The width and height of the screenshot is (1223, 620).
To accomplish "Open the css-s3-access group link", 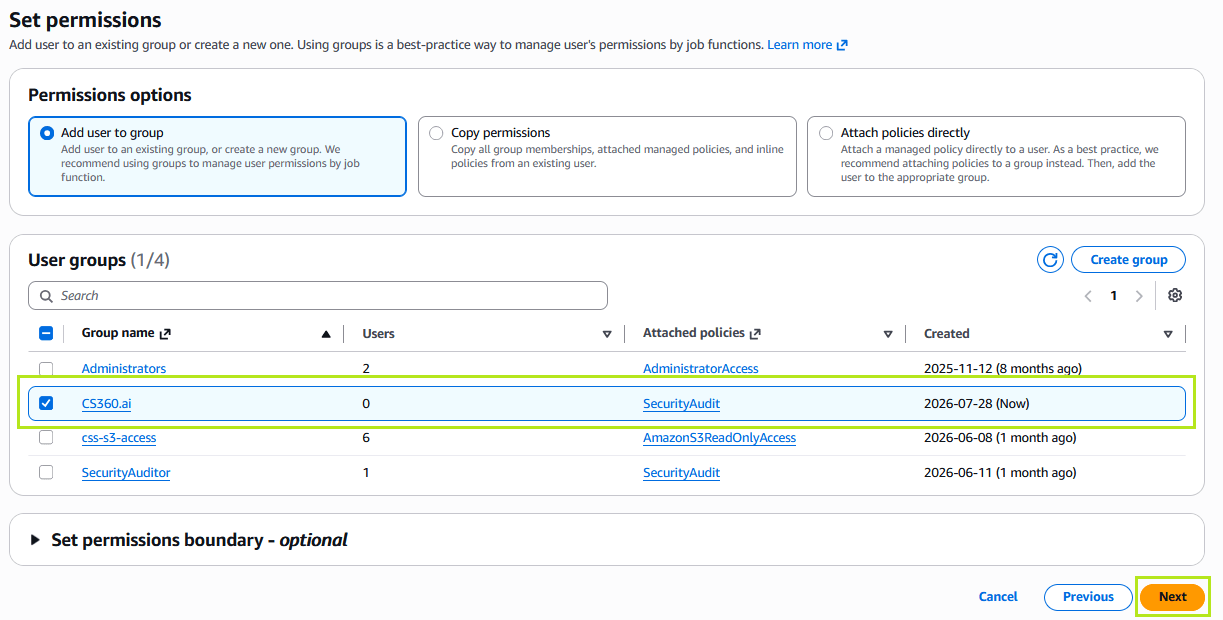I will 119,438.
